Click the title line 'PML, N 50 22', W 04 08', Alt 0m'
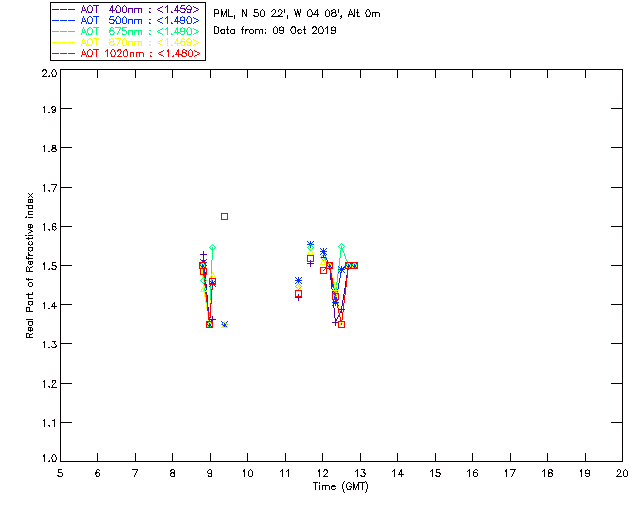The image size is (640, 512). (x=297, y=14)
